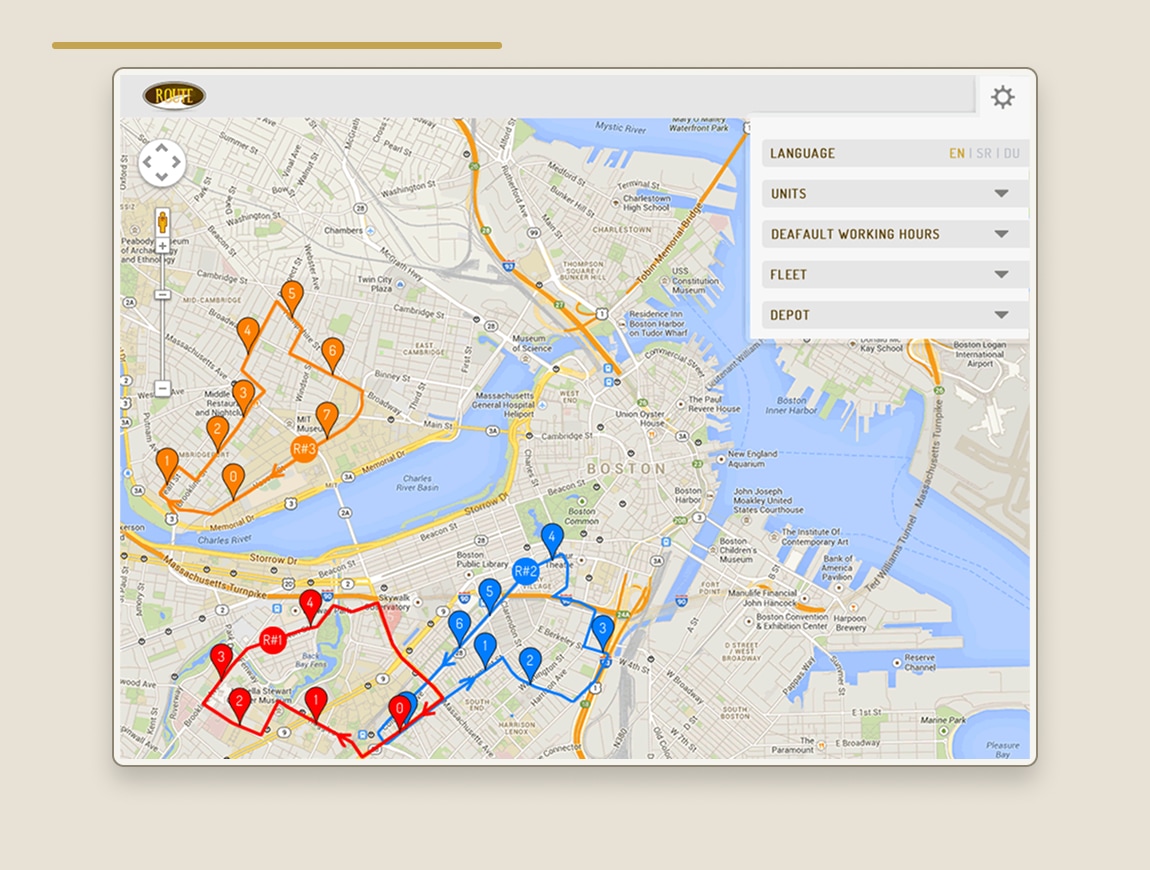Click red stop pin 4
1150x870 pixels.
click(311, 606)
